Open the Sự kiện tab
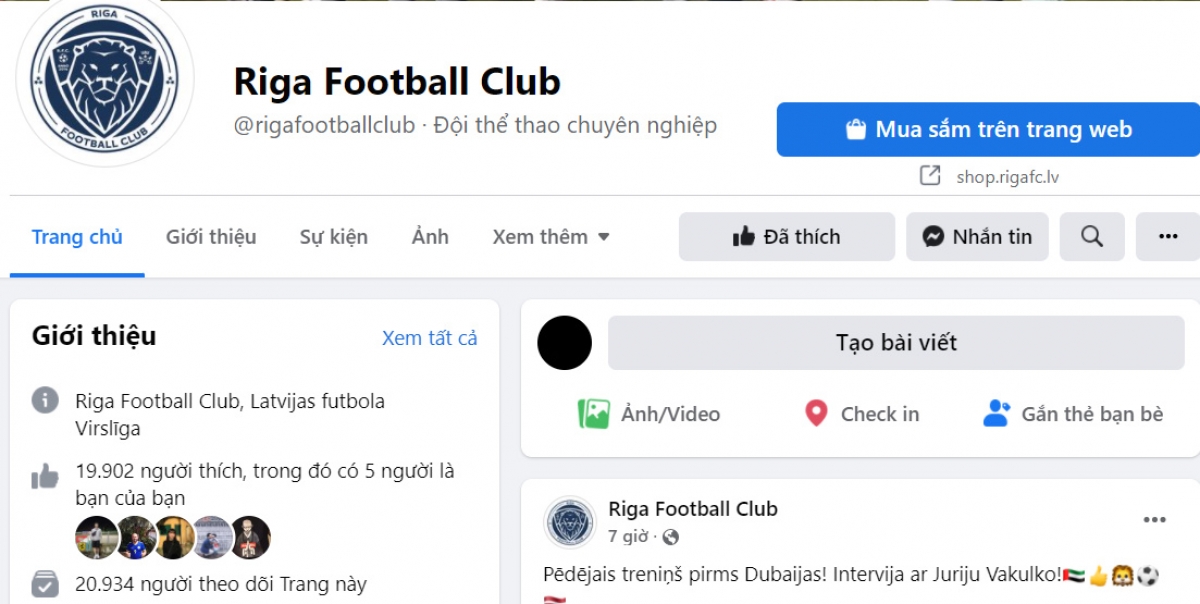 334,237
